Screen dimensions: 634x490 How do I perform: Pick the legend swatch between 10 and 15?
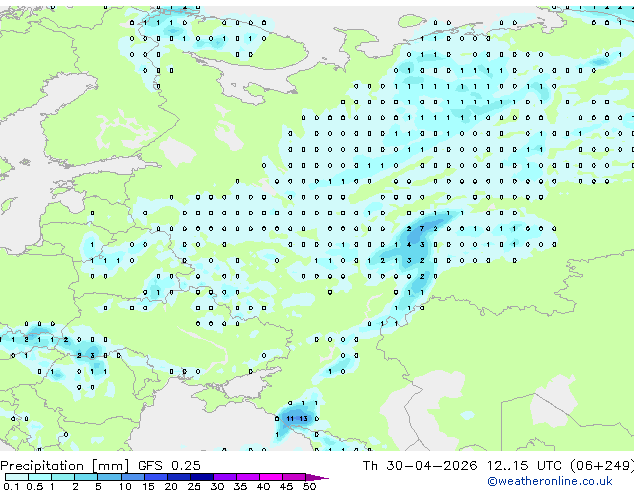click(133, 477)
